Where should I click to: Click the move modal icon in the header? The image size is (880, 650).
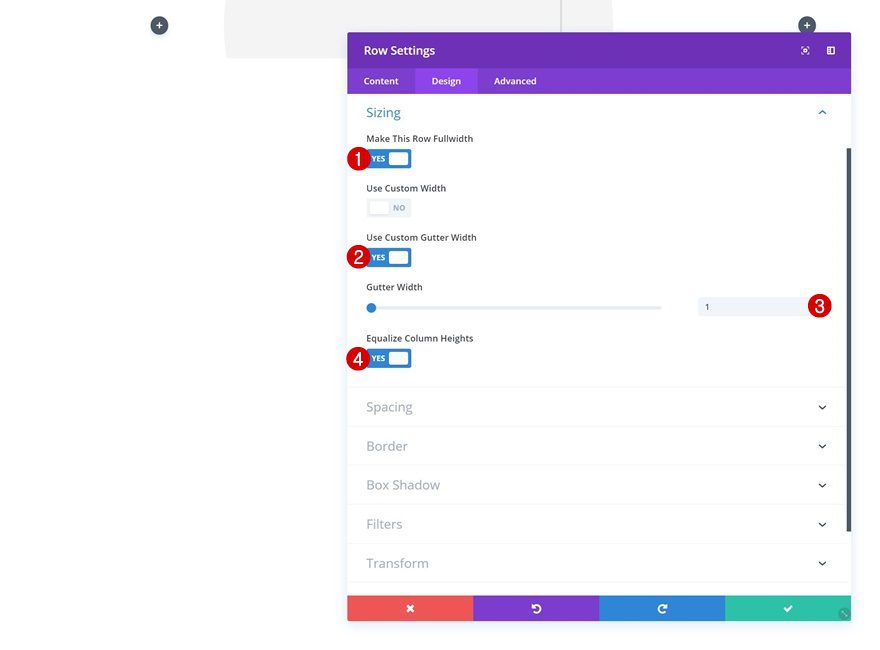coord(805,50)
